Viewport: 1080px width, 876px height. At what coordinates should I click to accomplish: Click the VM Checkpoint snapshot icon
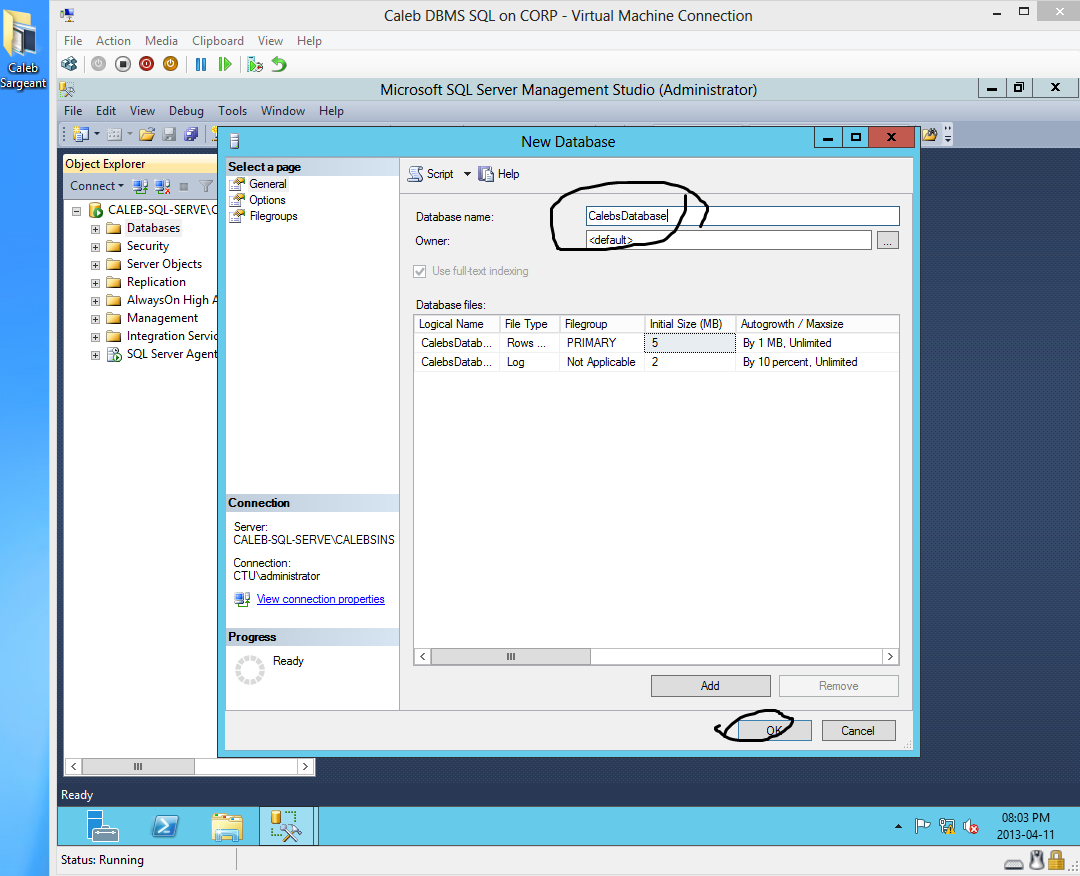tap(255, 64)
